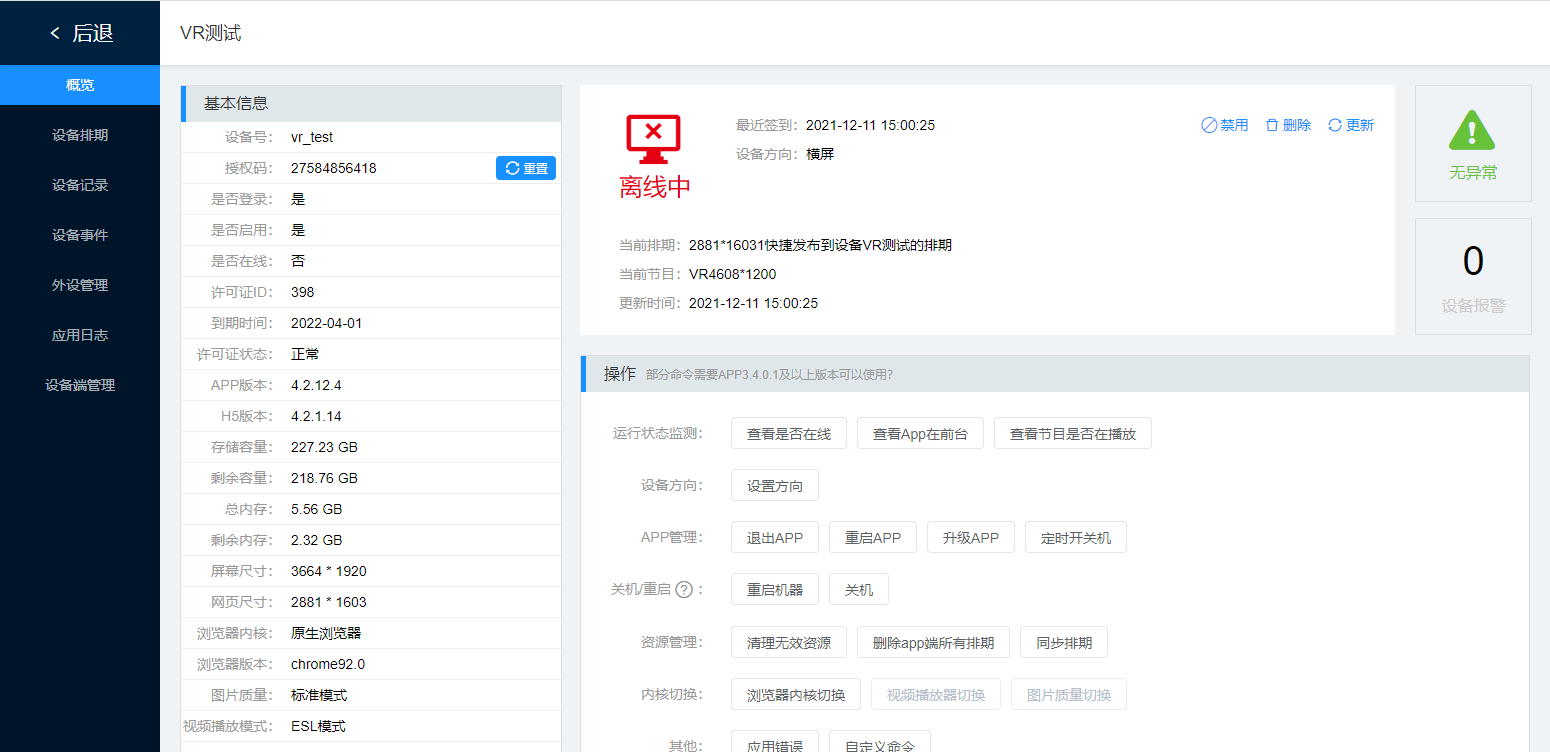Click total memory 5.56 GB

click(x=317, y=509)
